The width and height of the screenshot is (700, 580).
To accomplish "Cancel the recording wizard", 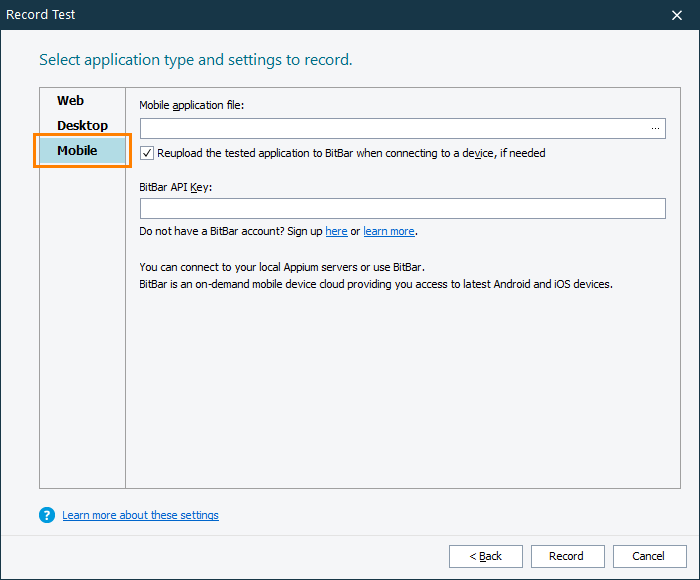I will pos(647,556).
